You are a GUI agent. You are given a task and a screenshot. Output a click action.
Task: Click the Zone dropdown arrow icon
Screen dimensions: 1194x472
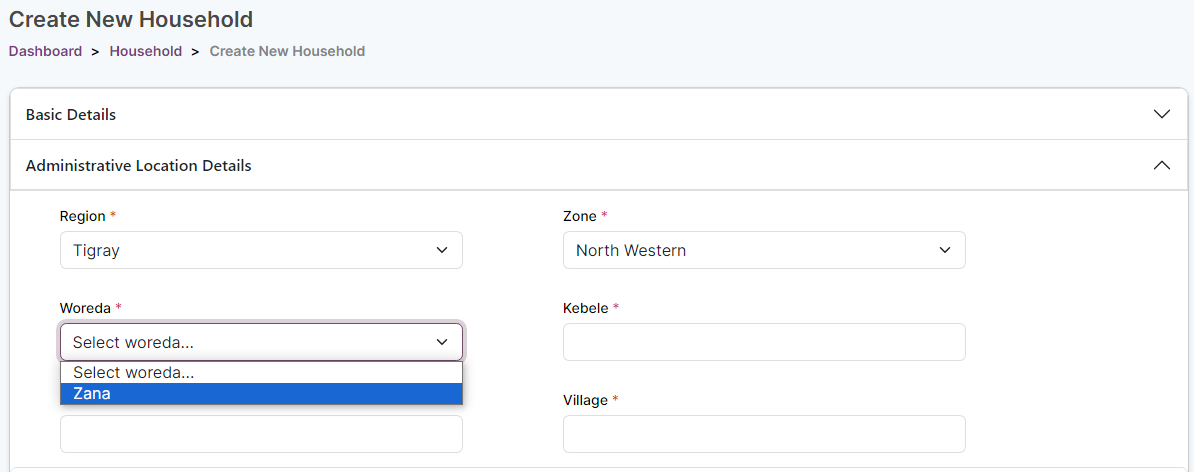[x=945, y=250]
